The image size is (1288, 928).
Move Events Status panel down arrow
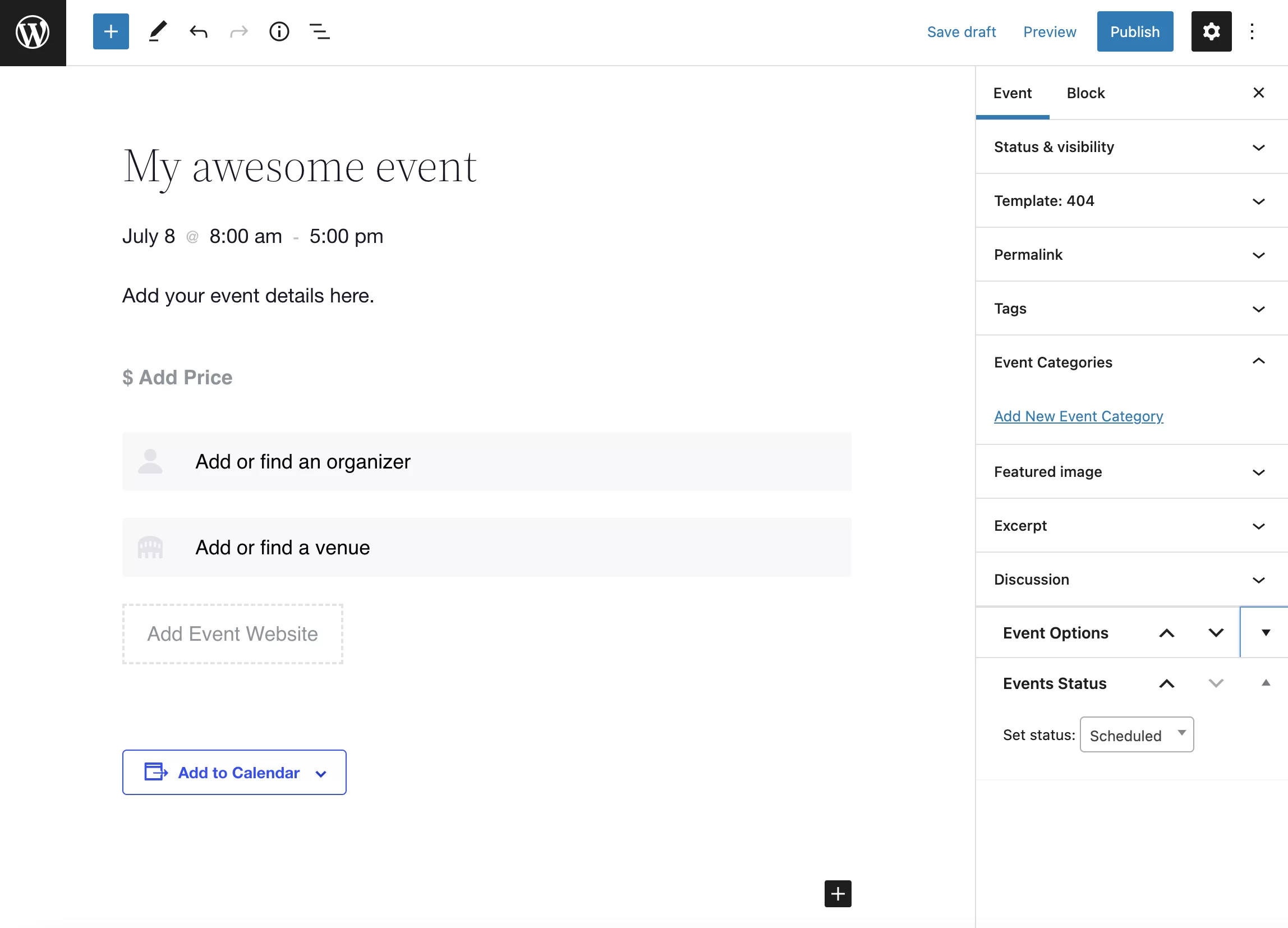click(x=1216, y=683)
